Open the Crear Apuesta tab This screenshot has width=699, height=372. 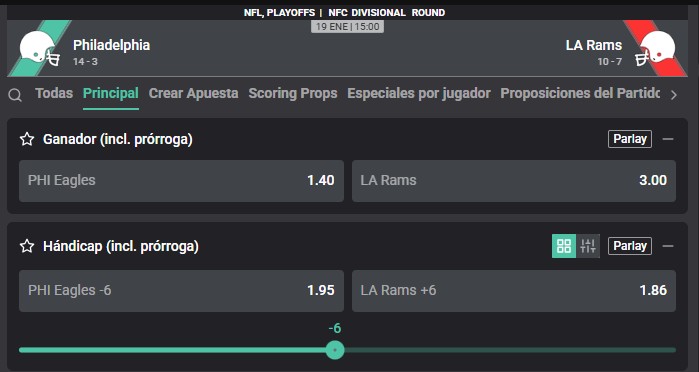[x=193, y=93]
